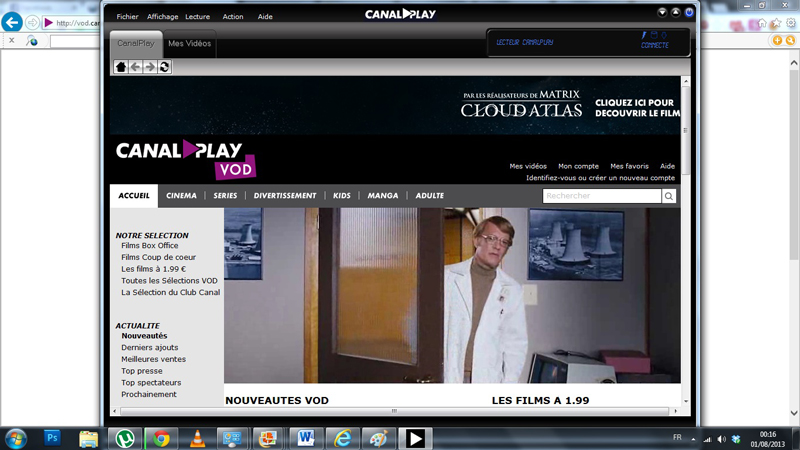Open the CINEMA section
Viewport: 800px width, 450px height.
point(181,196)
